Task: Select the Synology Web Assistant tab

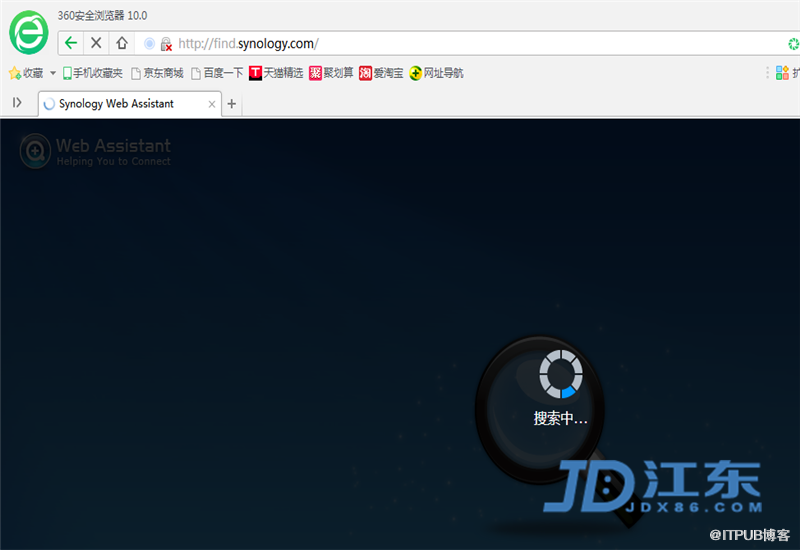Action: click(x=130, y=104)
